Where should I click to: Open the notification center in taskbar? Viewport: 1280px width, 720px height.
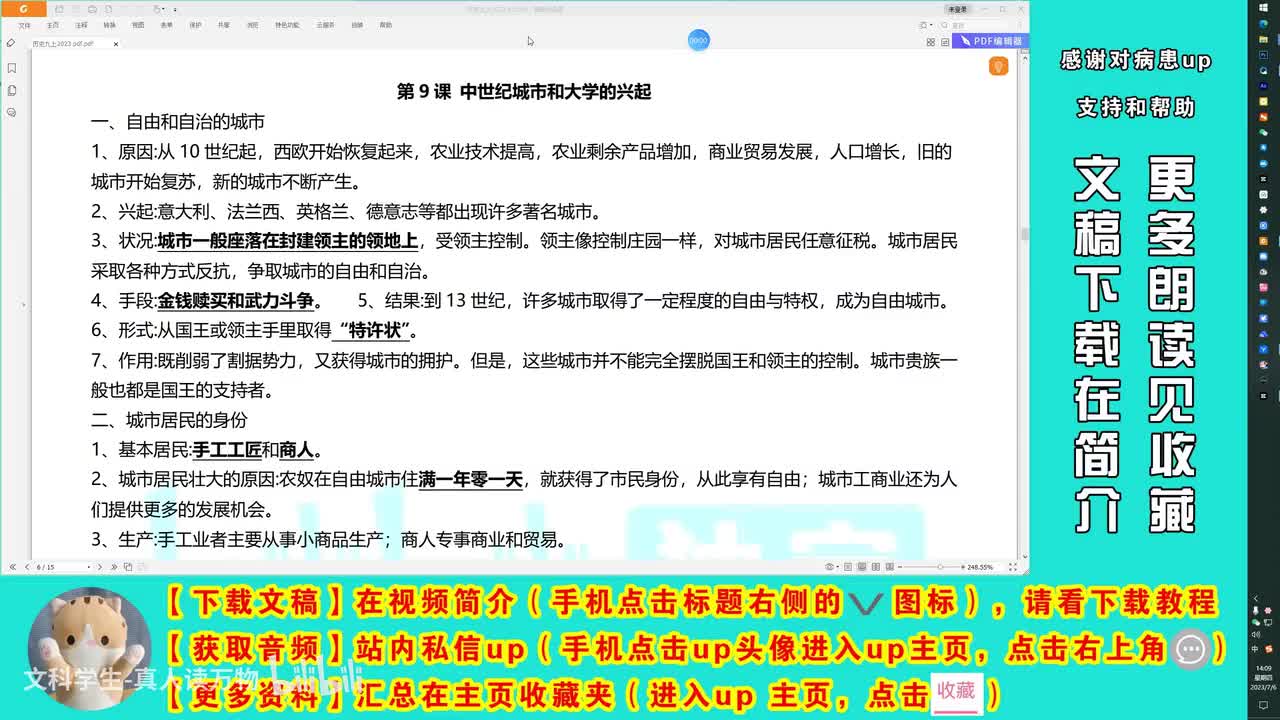pyautogui.click(x=1264, y=706)
